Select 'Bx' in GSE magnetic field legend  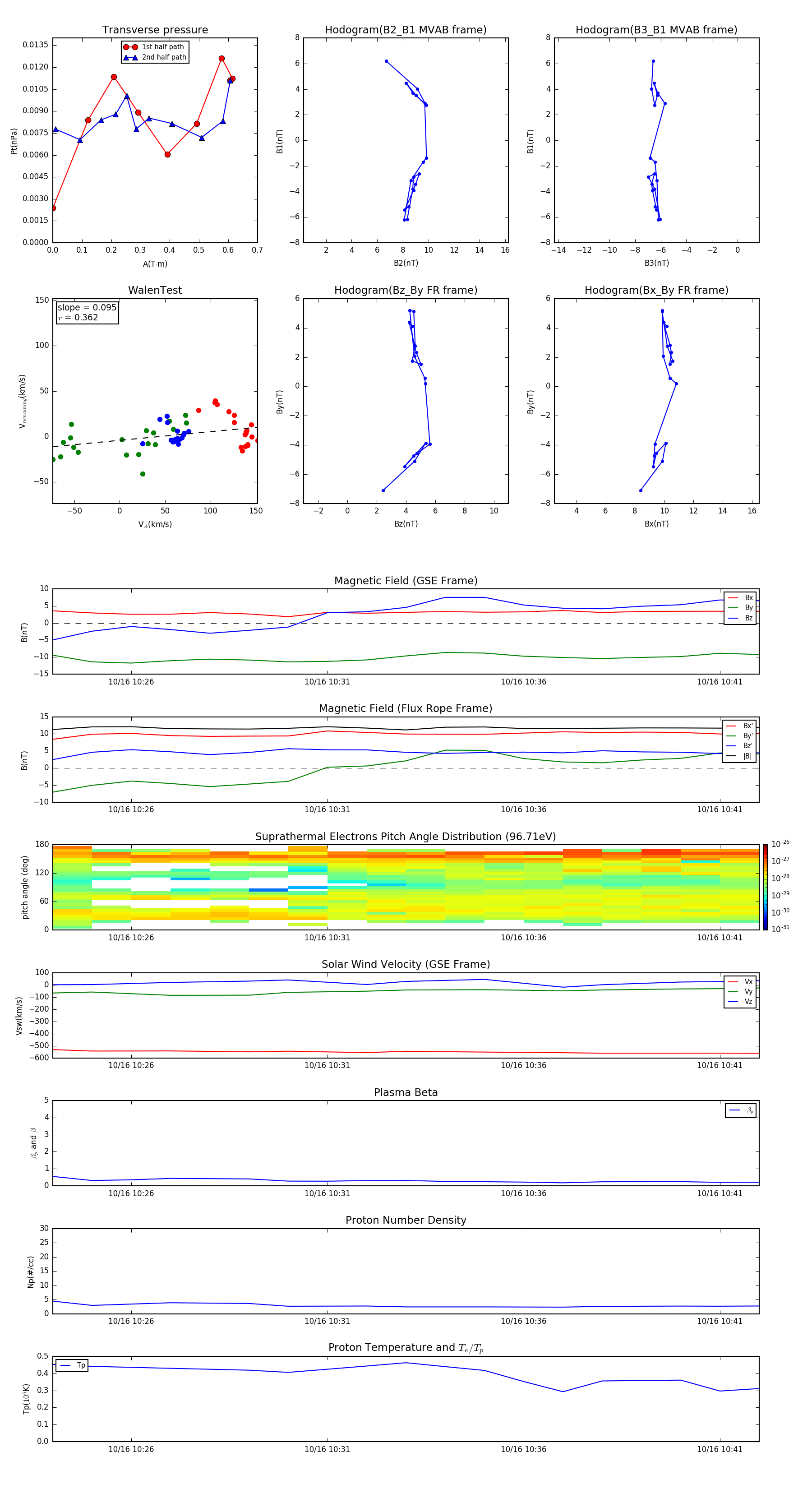740,598
